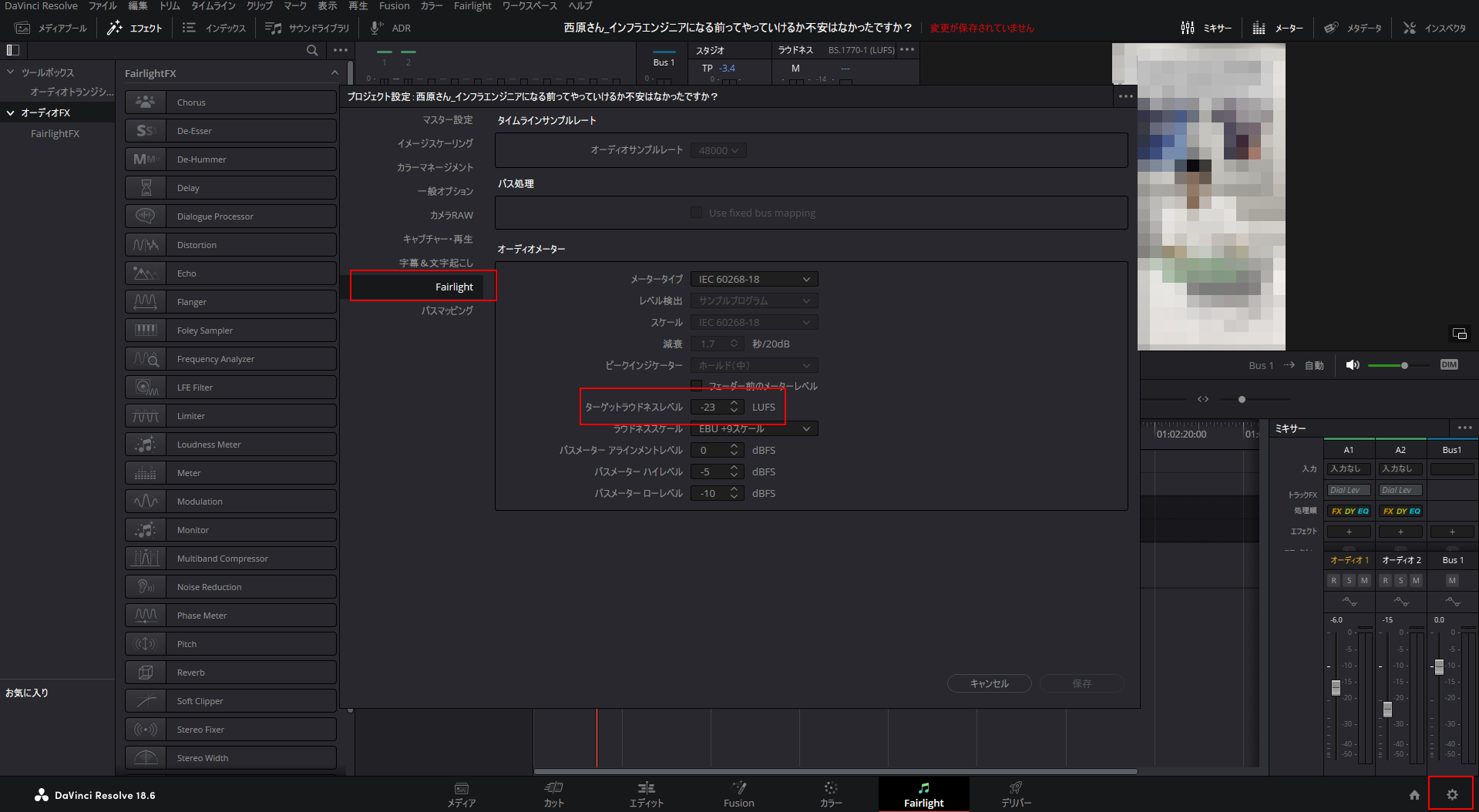This screenshot has height=812, width=1479.
Task: Open the level detection (レベル検出) dropdown
Action: (755, 300)
